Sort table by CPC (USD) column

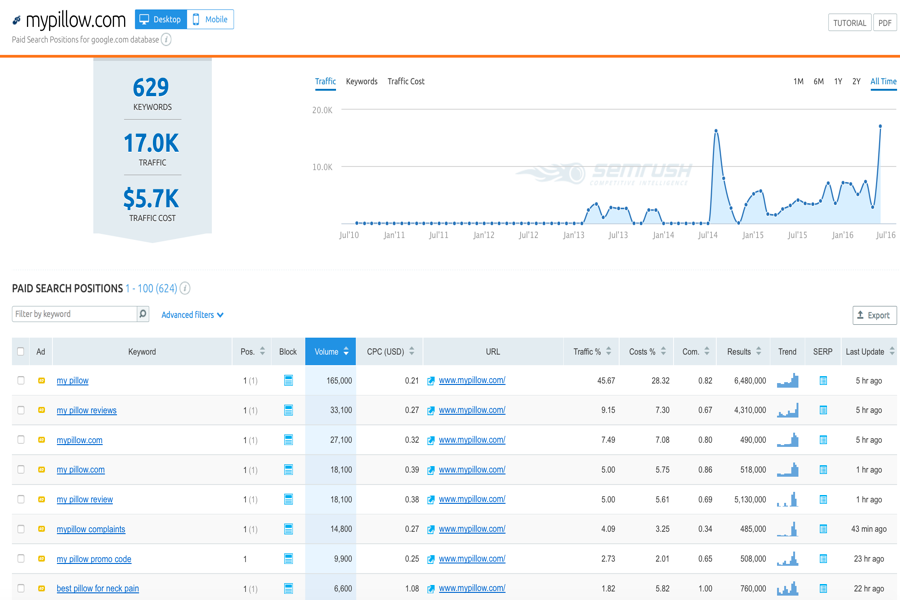(x=390, y=351)
